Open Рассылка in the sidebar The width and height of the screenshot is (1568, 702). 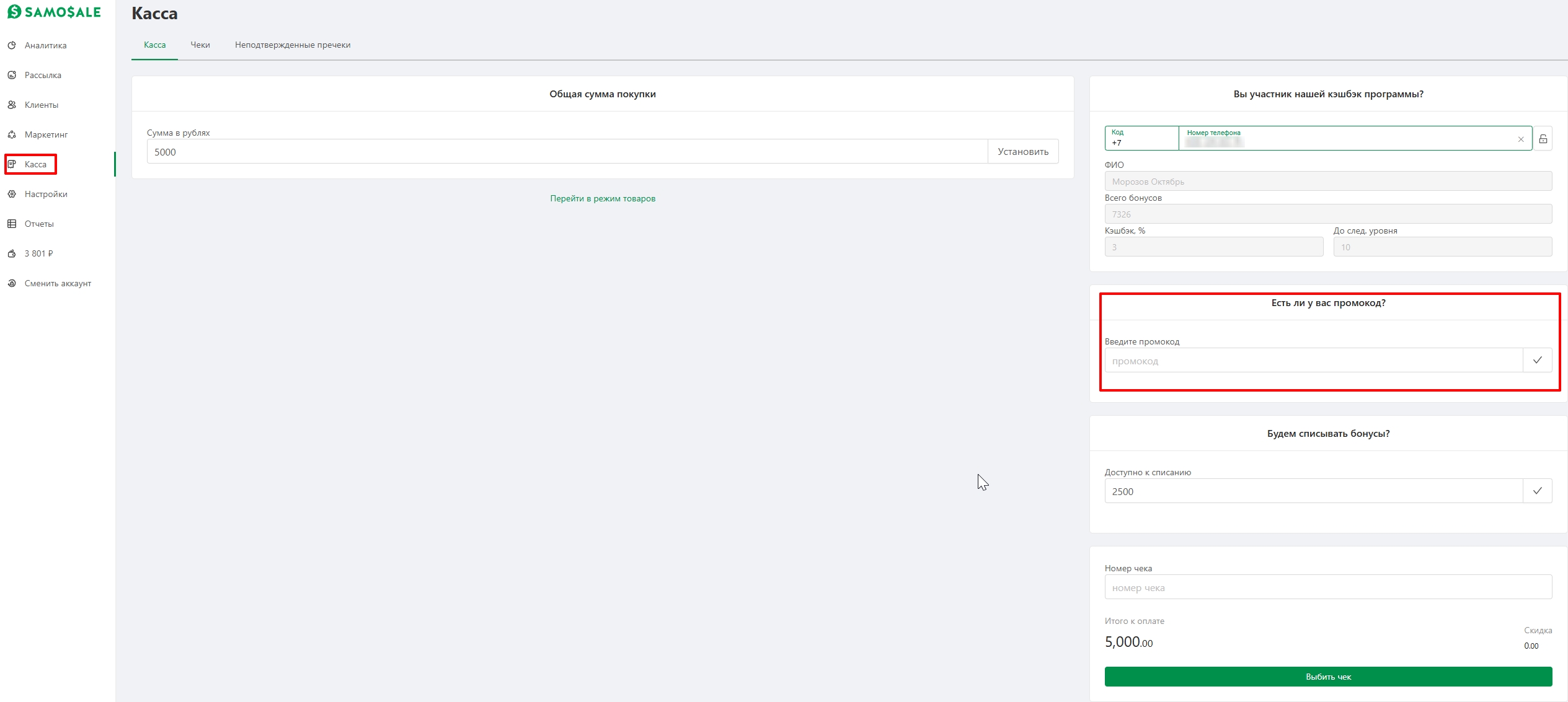coord(43,75)
